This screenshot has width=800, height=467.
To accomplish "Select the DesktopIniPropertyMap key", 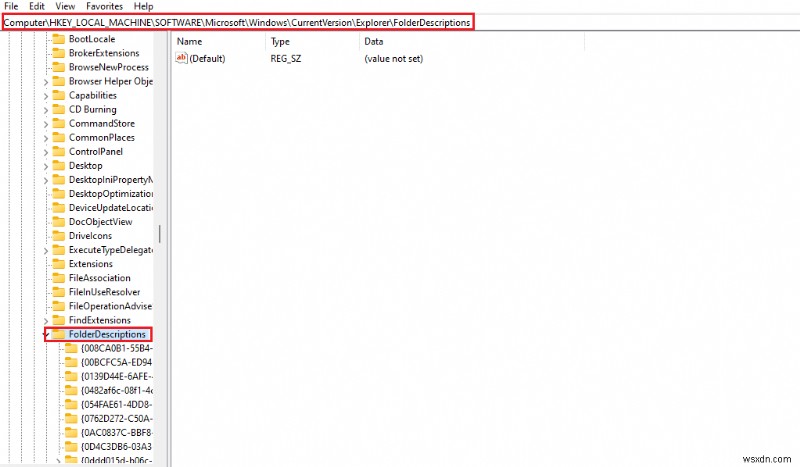I will 111,180.
